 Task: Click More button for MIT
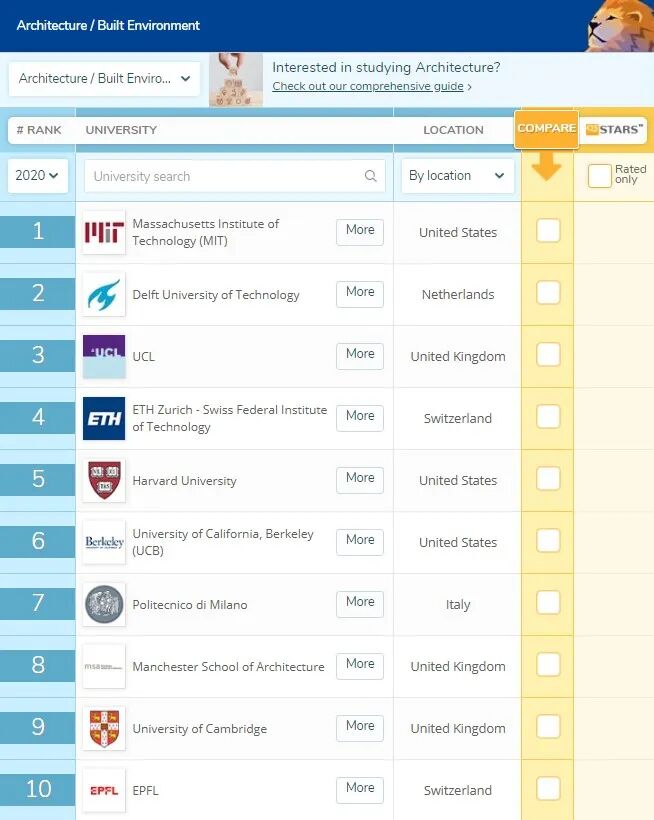pyautogui.click(x=360, y=232)
